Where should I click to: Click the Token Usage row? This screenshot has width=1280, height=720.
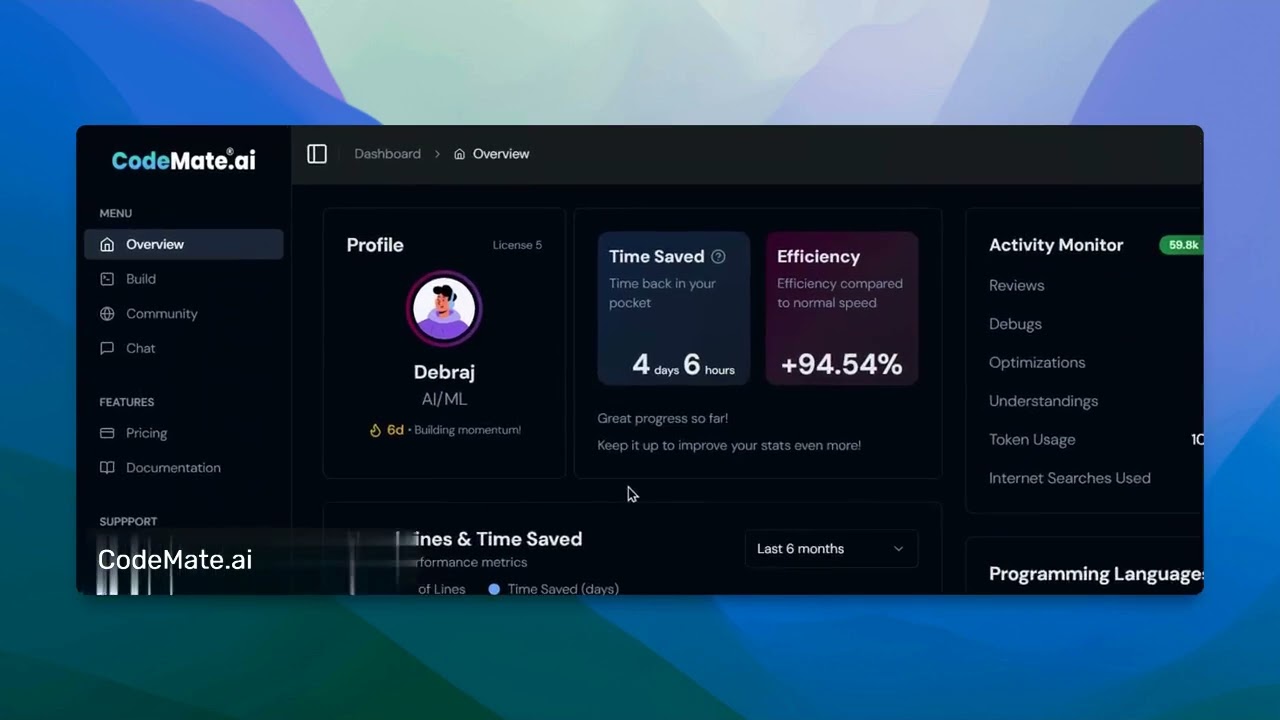point(1095,440)
